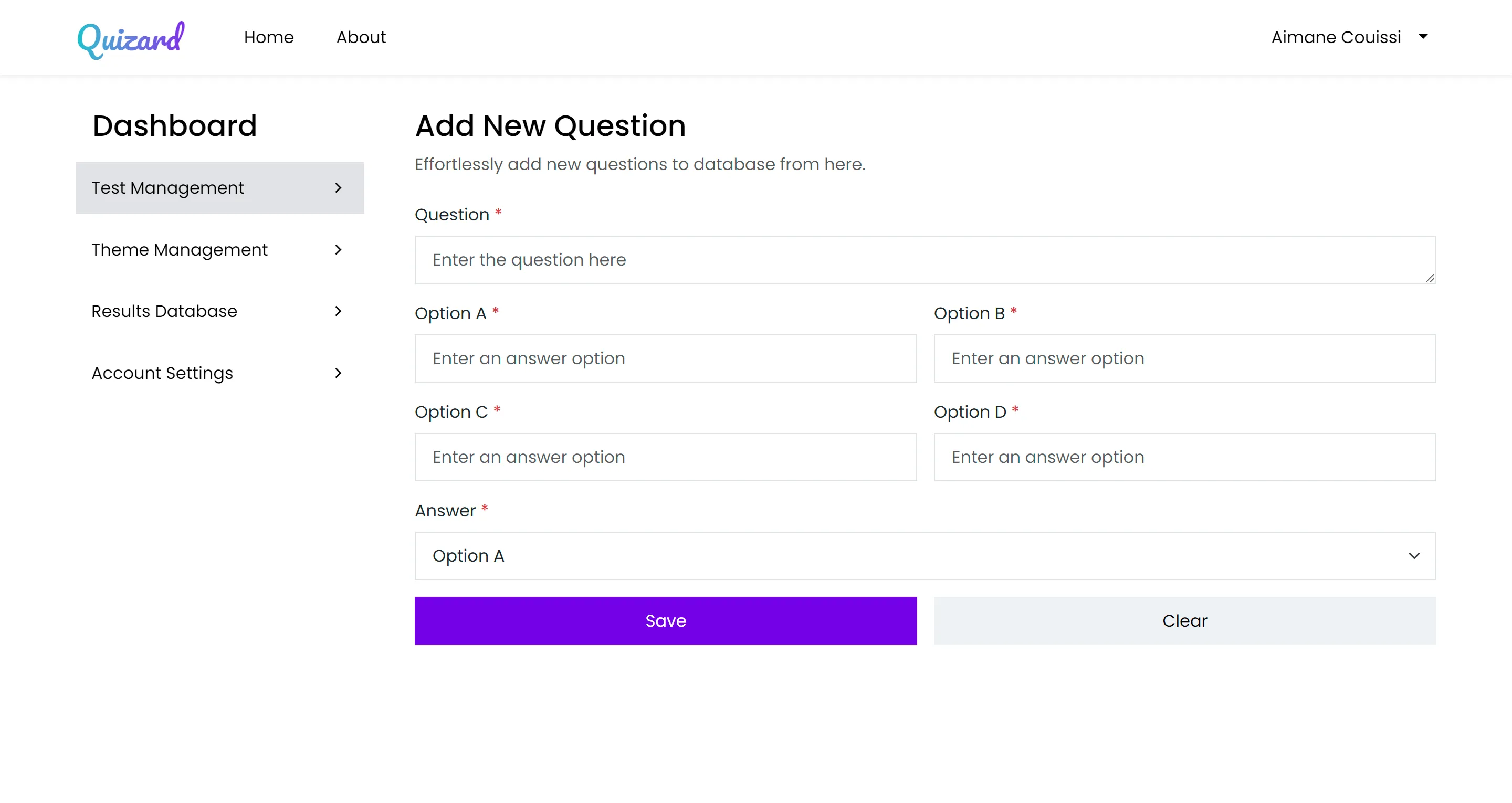This screenshot has height=803, width=1512.
Task: Click the Theme Management chevron
Action: click(338, 250)
